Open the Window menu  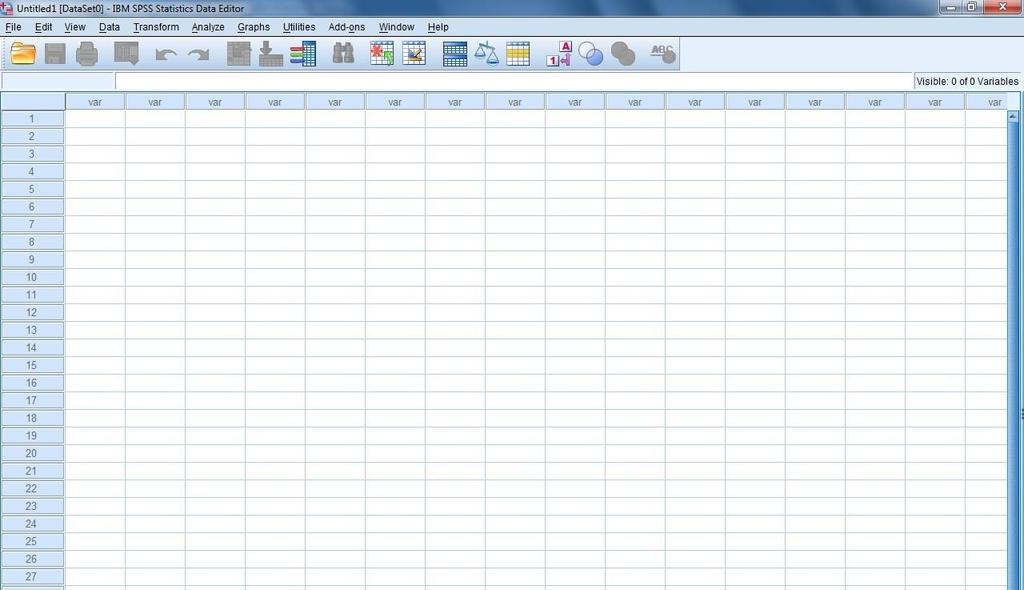[x=396, y=27]
